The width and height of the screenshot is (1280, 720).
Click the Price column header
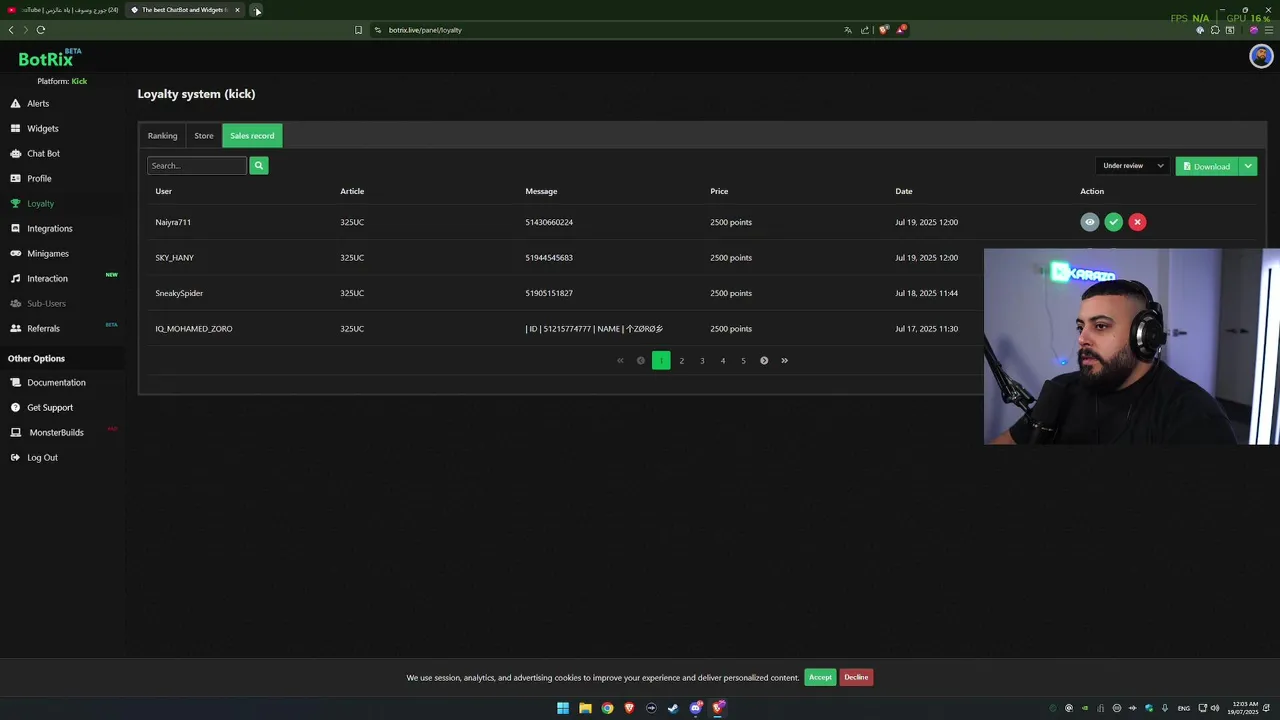[719, 191]
